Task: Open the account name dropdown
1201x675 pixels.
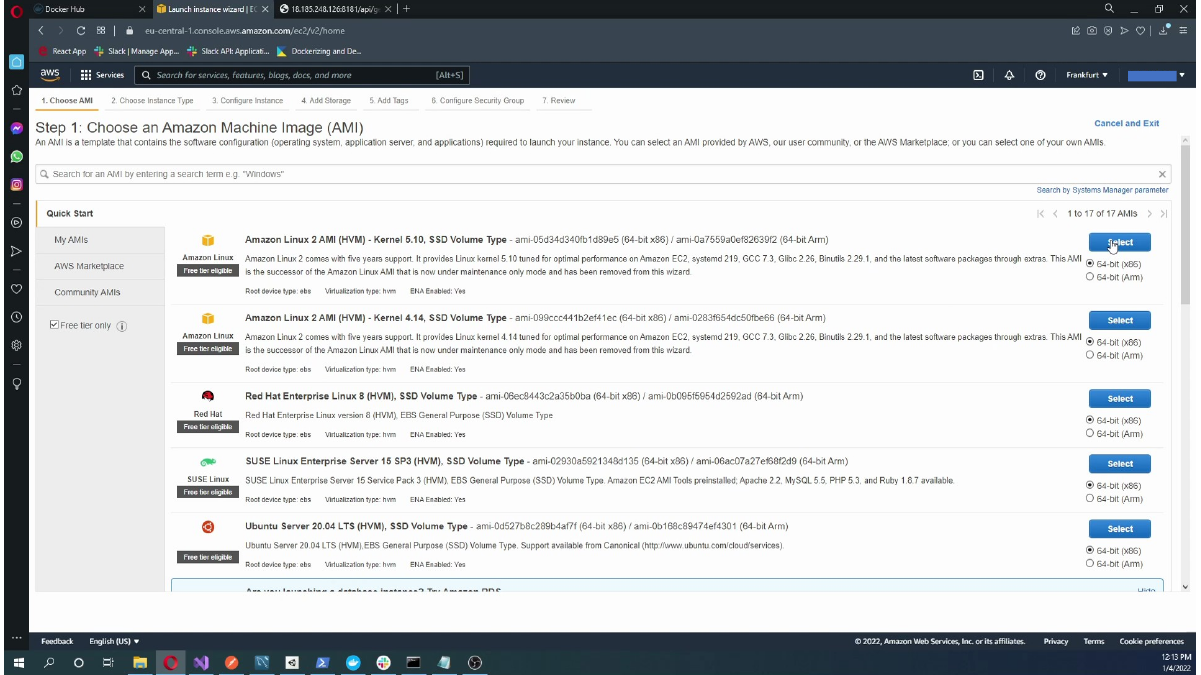Action: coord(1157,75)
